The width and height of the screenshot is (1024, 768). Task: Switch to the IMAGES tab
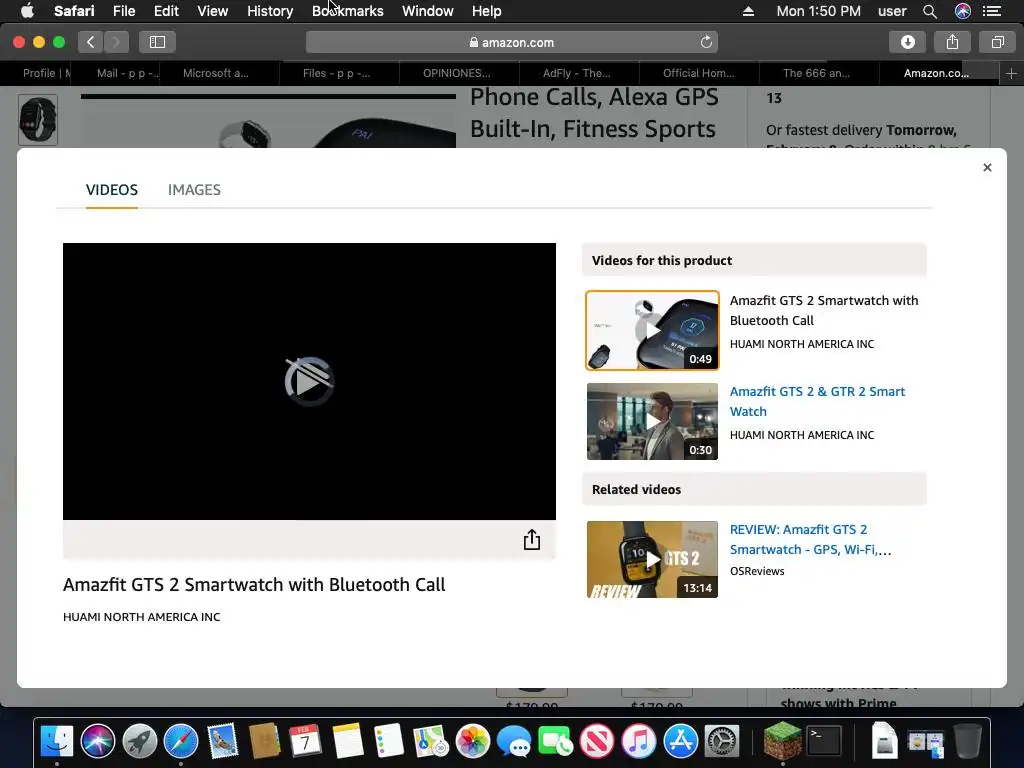(194, 190)
